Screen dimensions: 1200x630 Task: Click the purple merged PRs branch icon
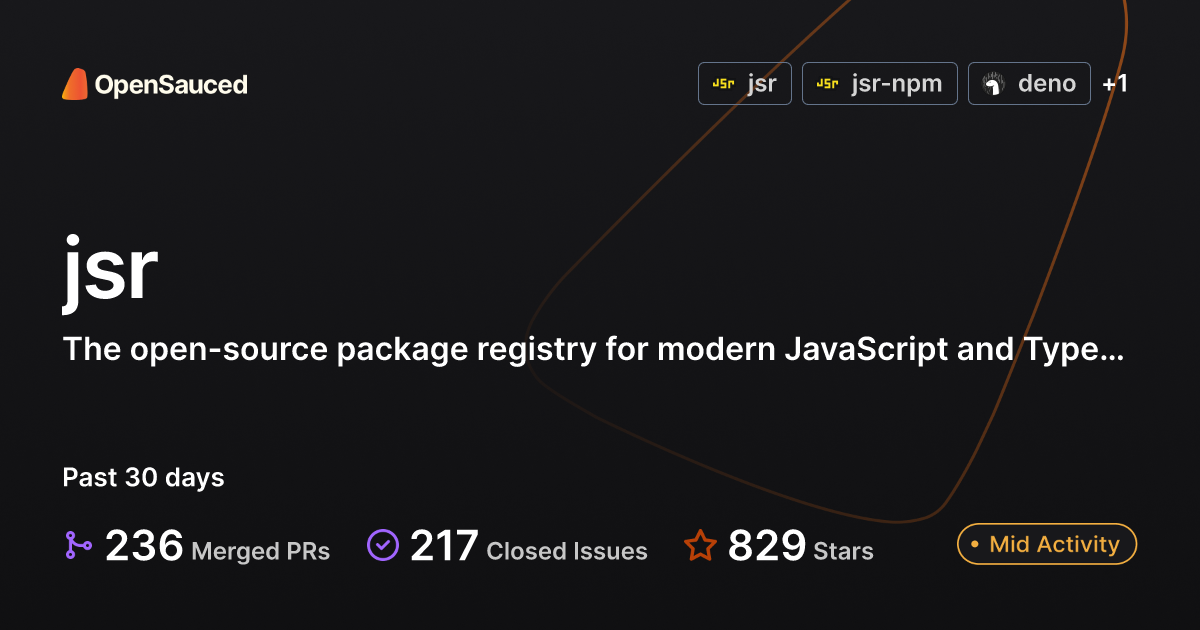click(x=78, y=545)
